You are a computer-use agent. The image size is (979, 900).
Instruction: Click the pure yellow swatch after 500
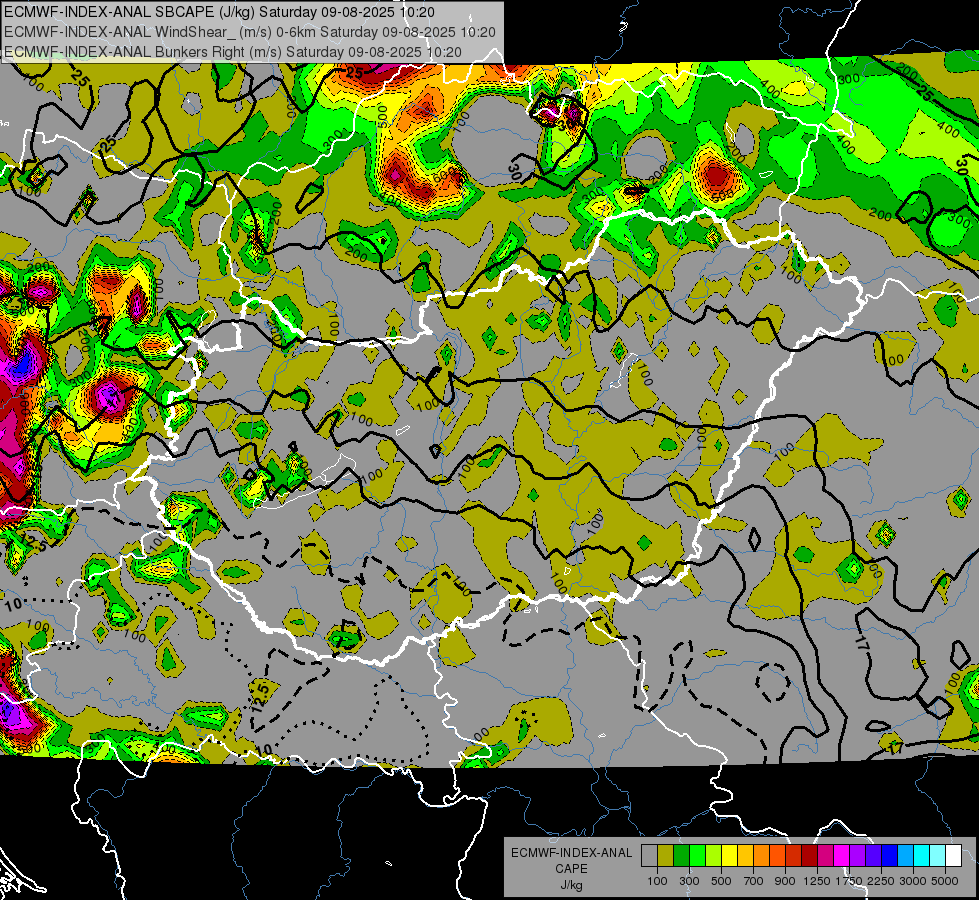click(x=729, y=855)
